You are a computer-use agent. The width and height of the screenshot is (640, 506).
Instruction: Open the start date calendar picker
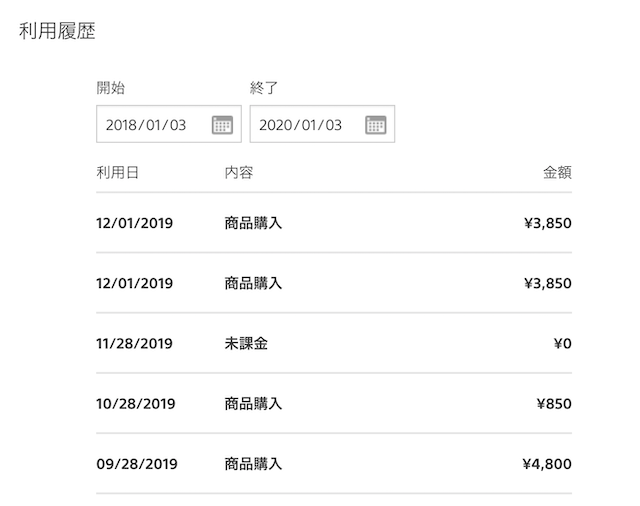click(222, 125)
